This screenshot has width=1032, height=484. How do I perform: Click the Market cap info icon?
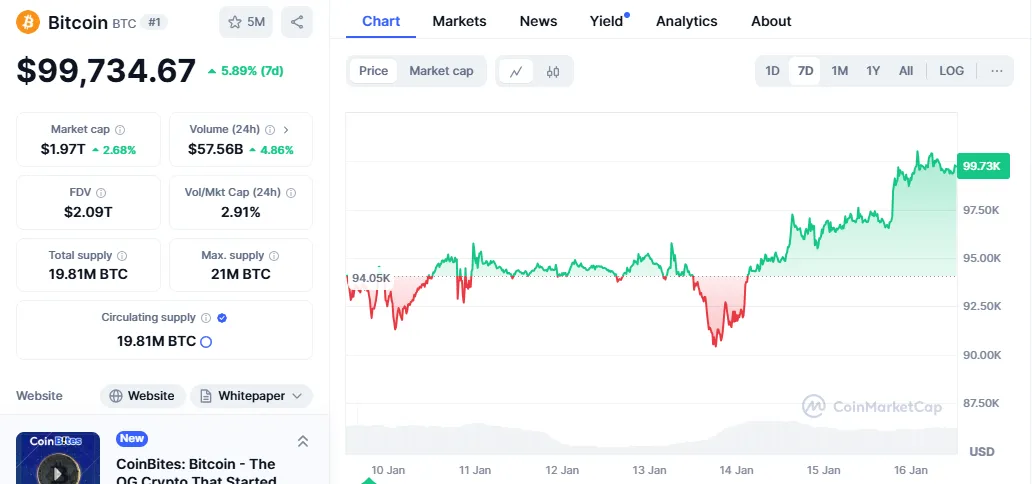click(x=120, y=130)
